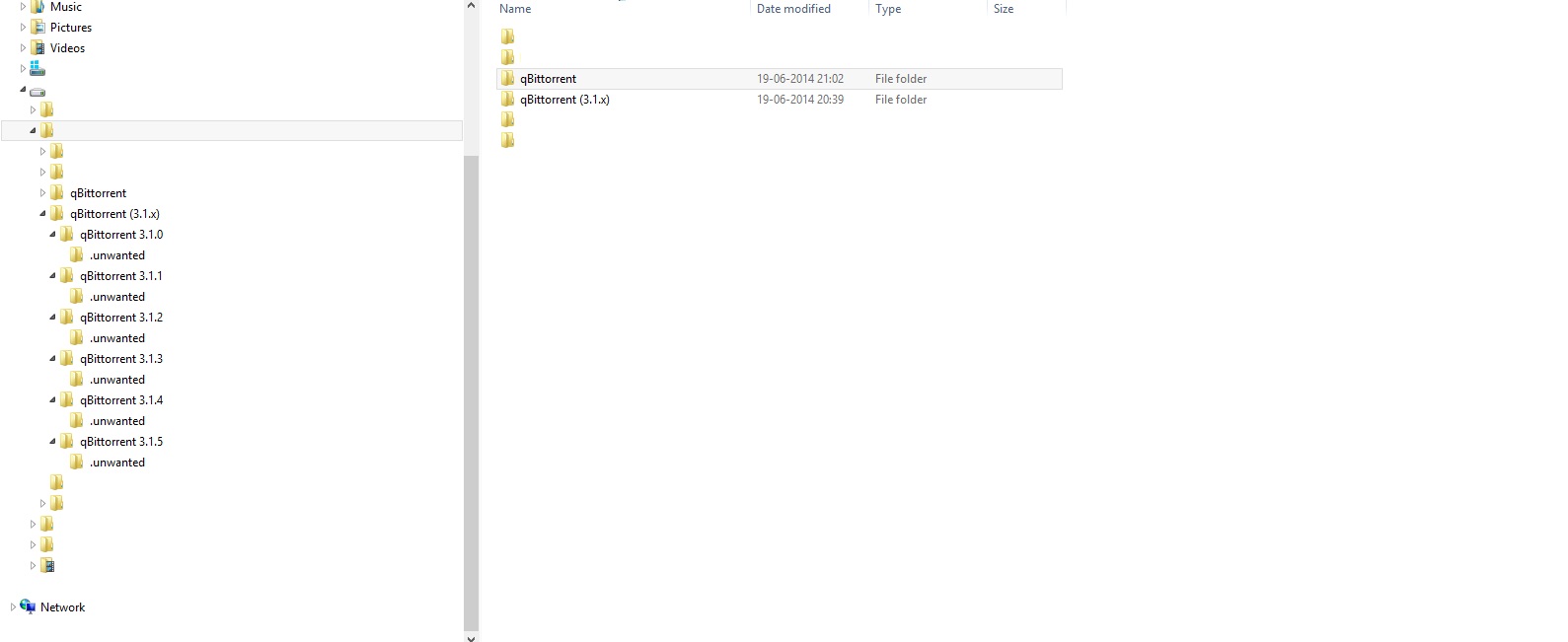1568x642 pixels.
Task: Collapse the qBittorrent 3.1.5 node
Action: 52,442
